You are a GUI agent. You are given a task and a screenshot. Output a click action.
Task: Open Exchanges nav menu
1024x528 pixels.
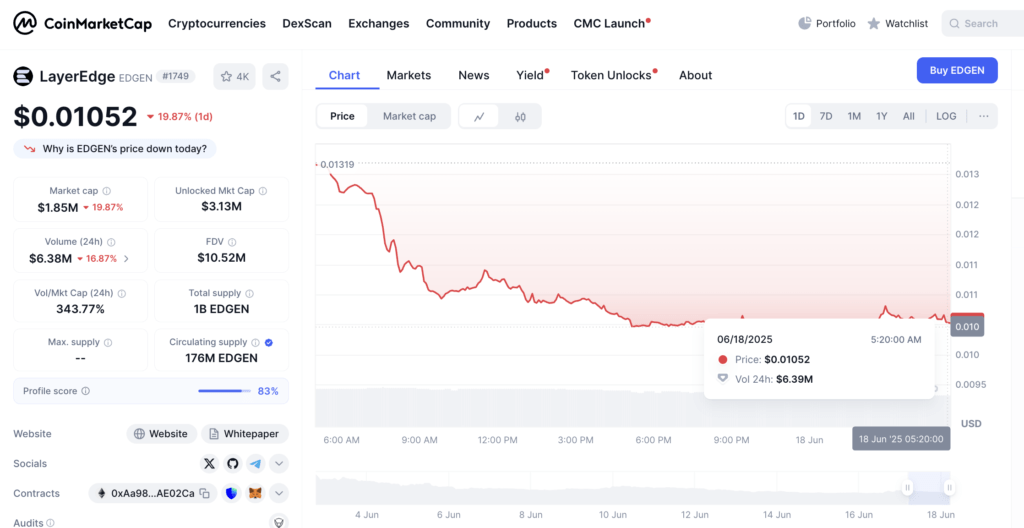coord(379,24)
